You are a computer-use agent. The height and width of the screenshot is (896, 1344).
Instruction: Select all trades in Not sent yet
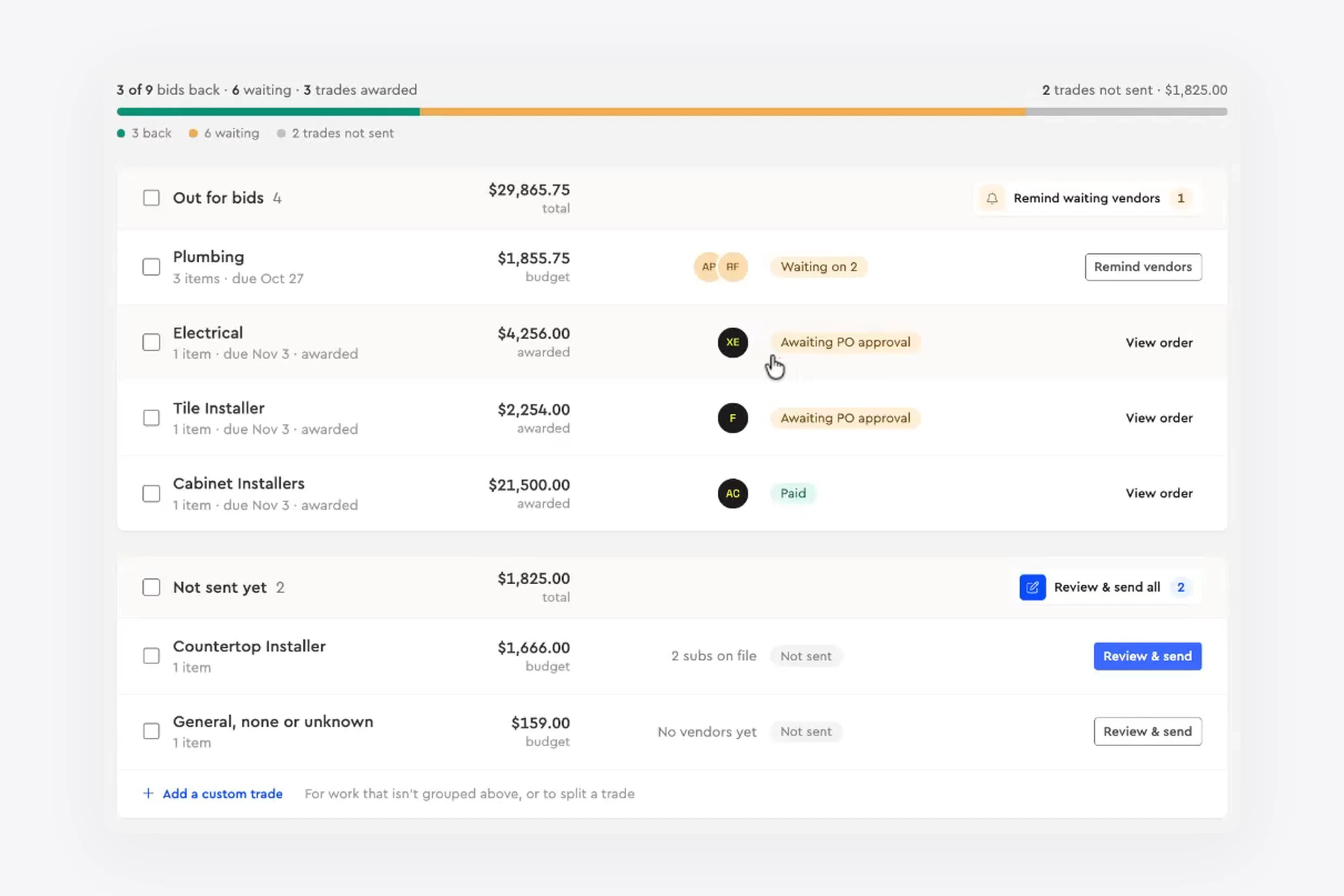pyautogui.click(x=151, y=588)
